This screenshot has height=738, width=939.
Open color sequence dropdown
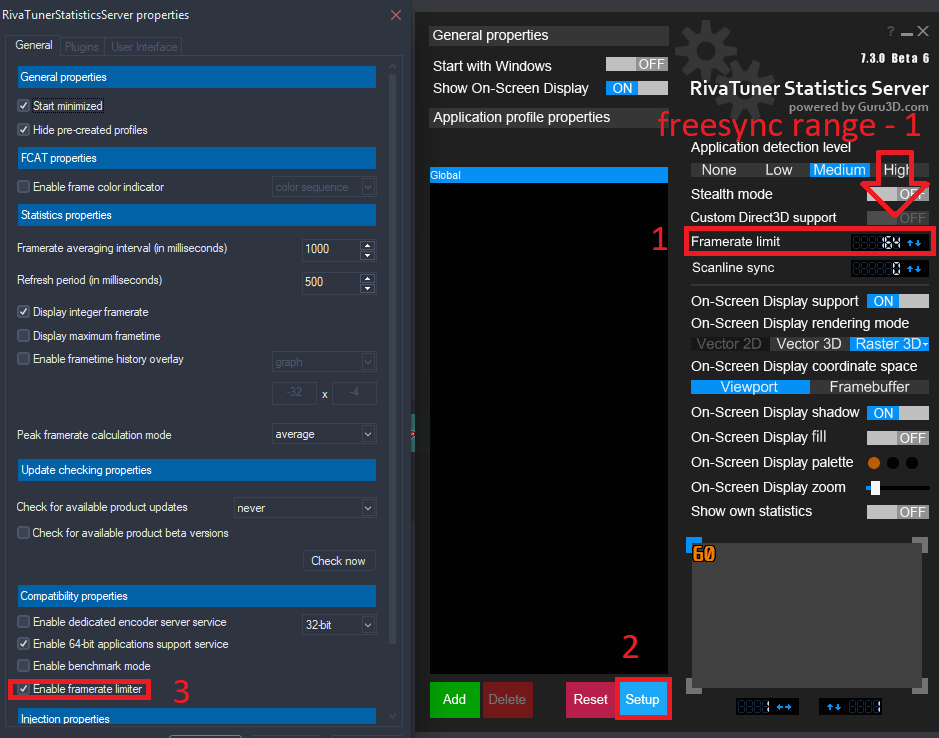tap(324, 187)
